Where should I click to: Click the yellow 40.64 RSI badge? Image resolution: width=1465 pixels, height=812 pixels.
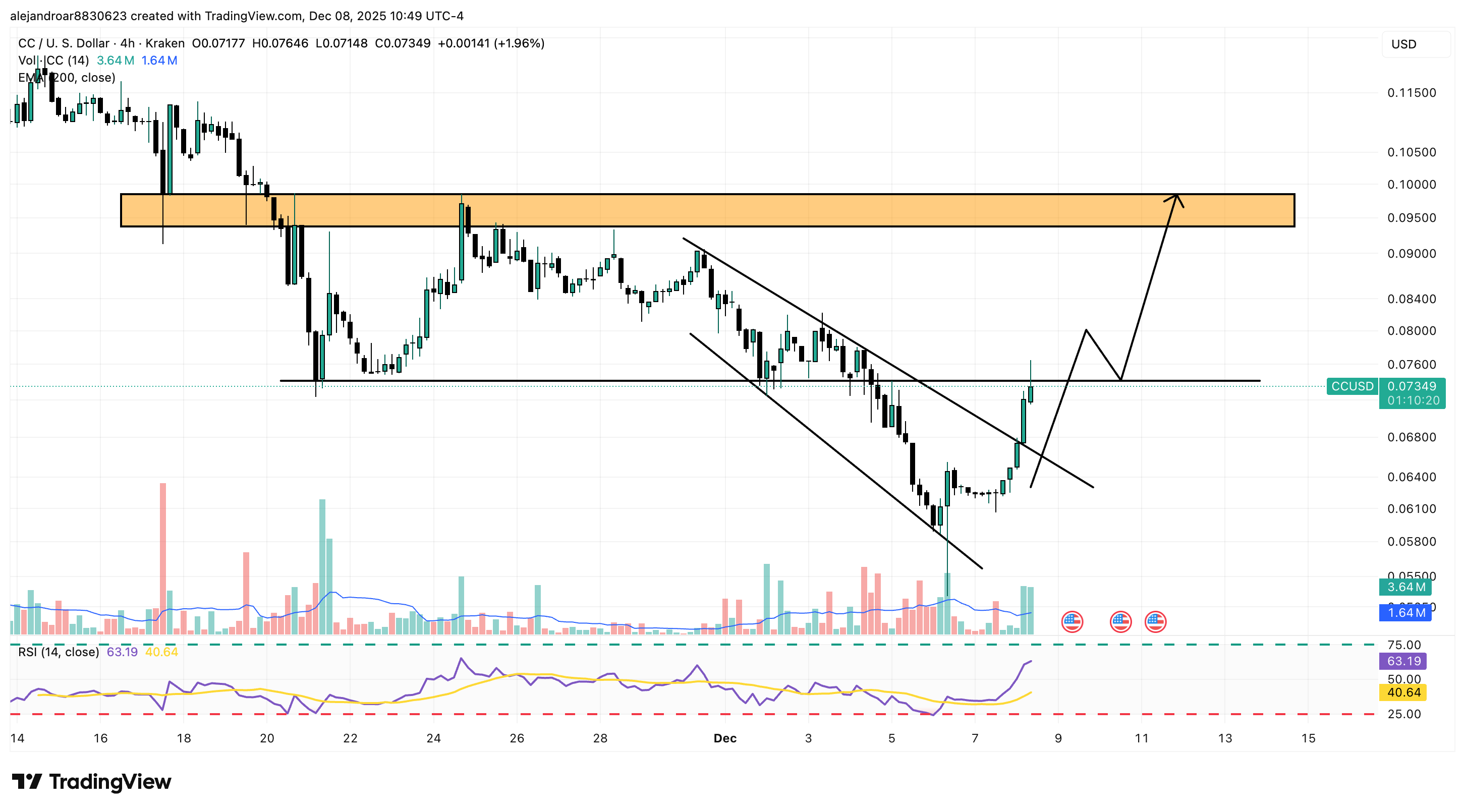coord(1403,692)
